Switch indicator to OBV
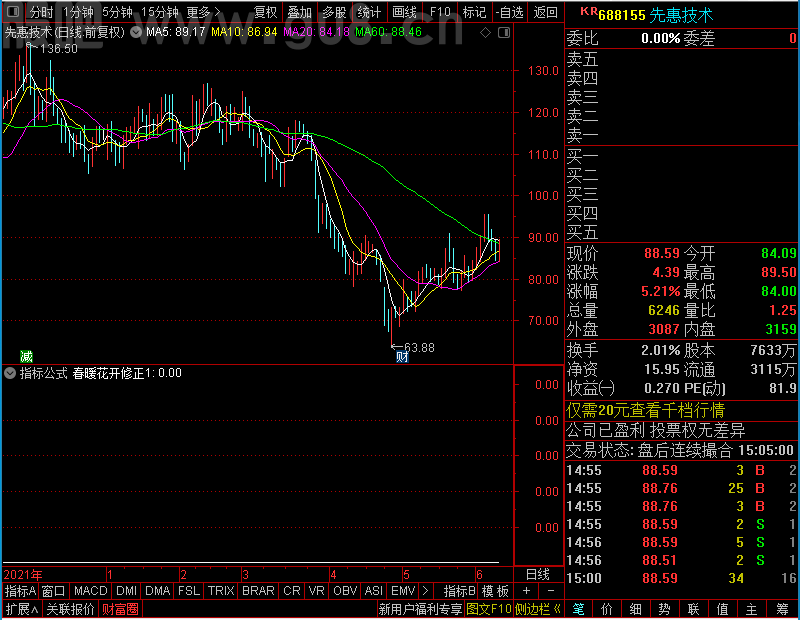Screen dimensions: 800x620 click(x=345, y=591)
